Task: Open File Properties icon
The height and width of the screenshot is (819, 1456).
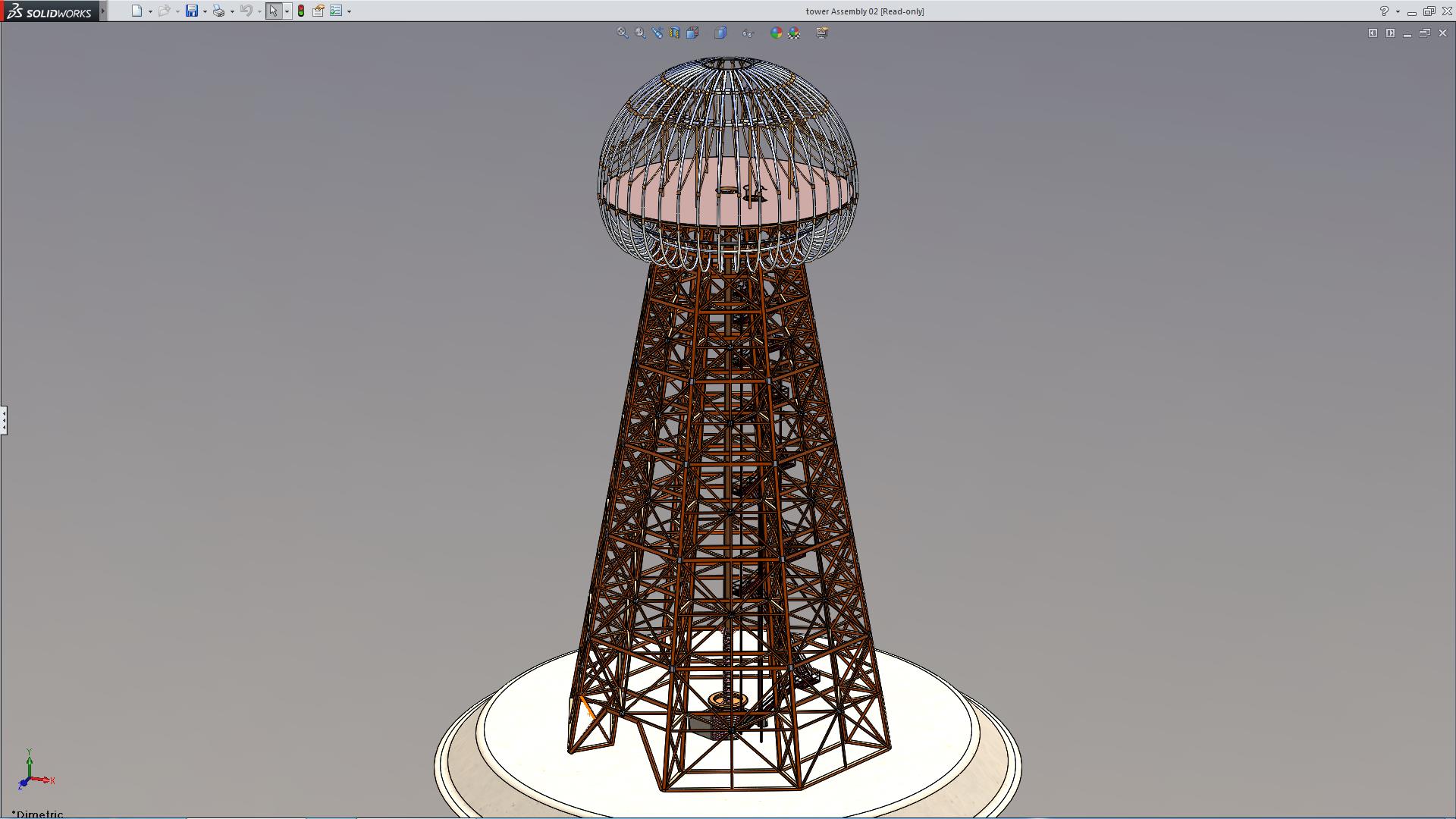Action: 318,11
